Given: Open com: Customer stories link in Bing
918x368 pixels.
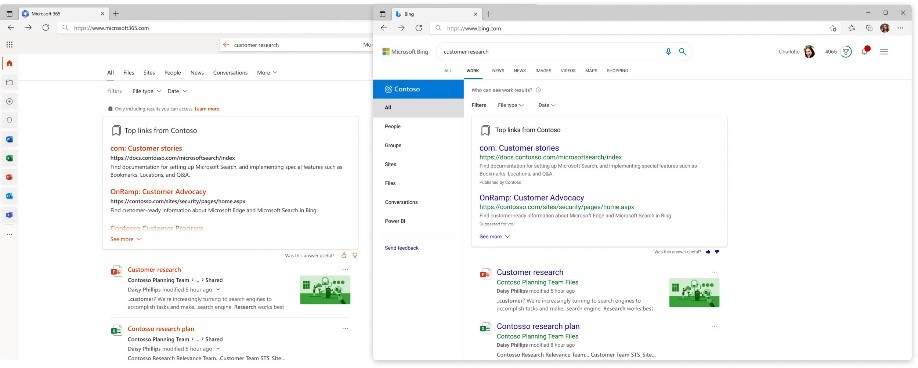Looking at the screenshot, I should (519, 148).
